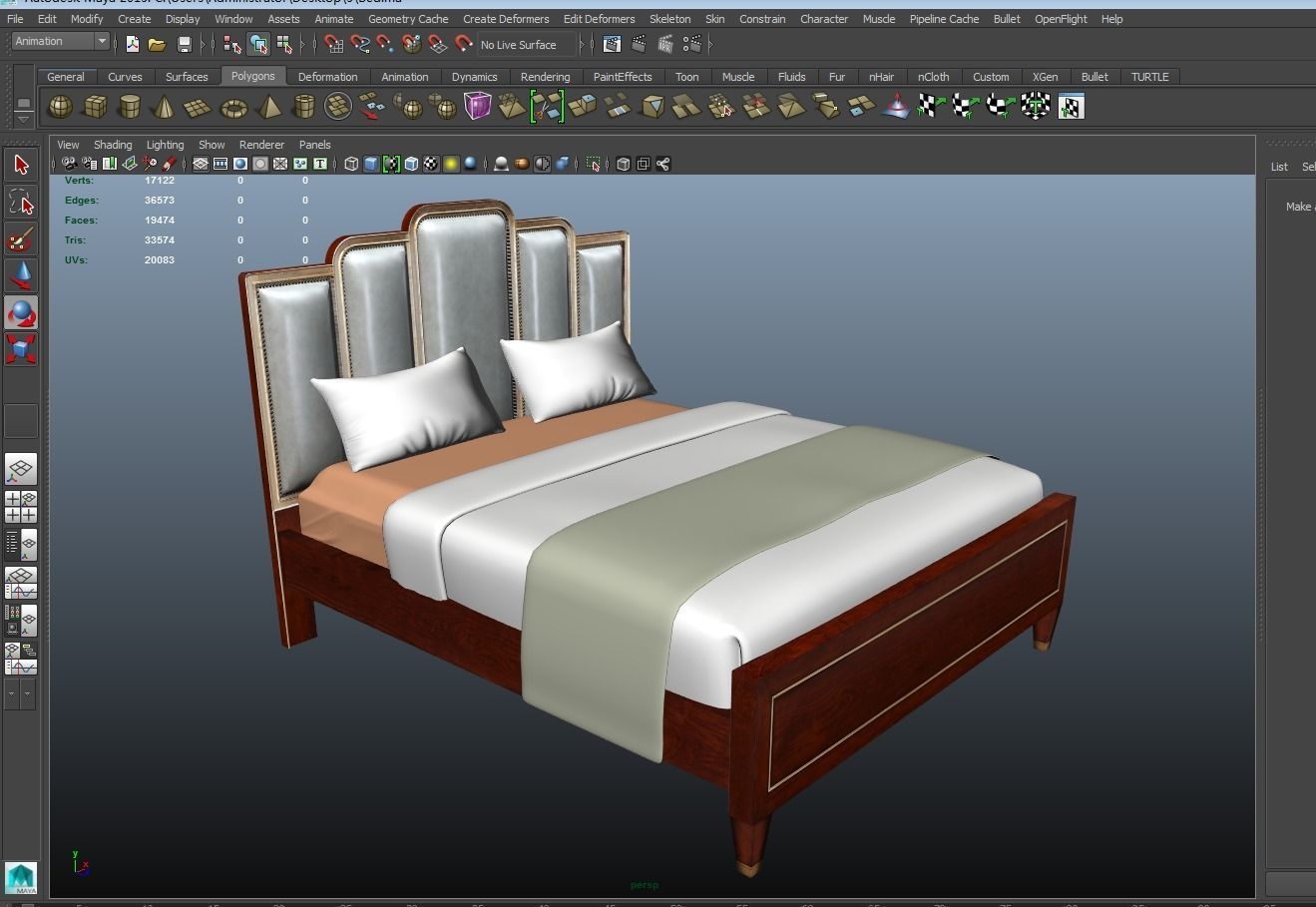Choose the Paint Selection tool

[x=21, y=239]
